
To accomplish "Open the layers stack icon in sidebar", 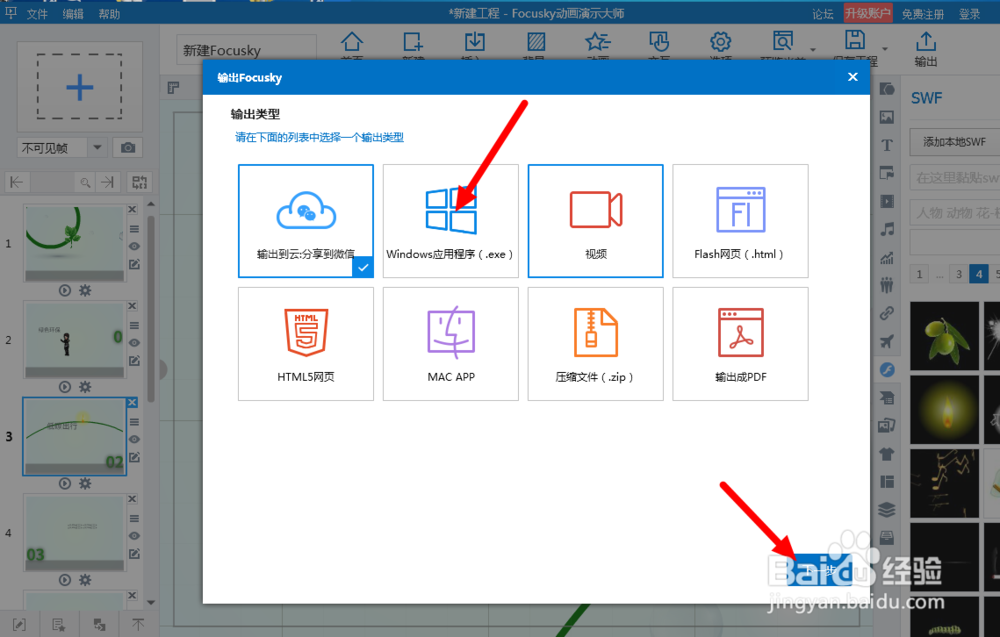I will [886, 509].
